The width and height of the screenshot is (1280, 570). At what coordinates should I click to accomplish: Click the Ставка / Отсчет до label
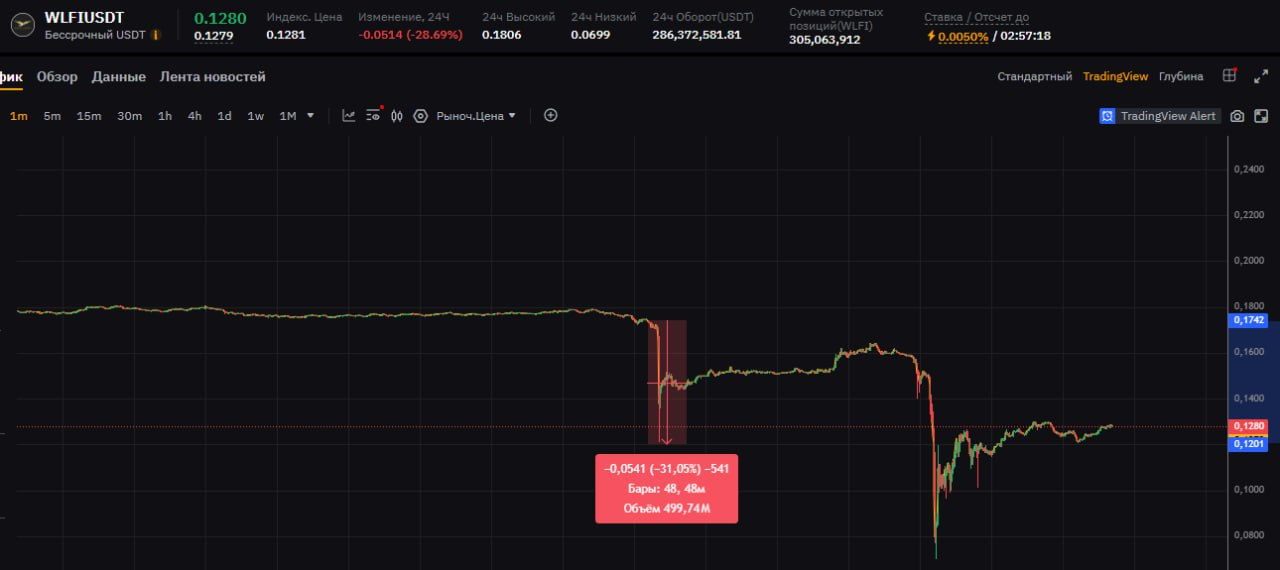[976, 17]
